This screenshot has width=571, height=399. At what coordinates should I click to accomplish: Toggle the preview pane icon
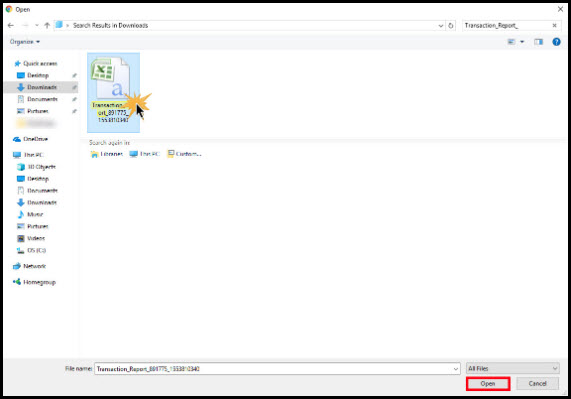pos(539,42)
